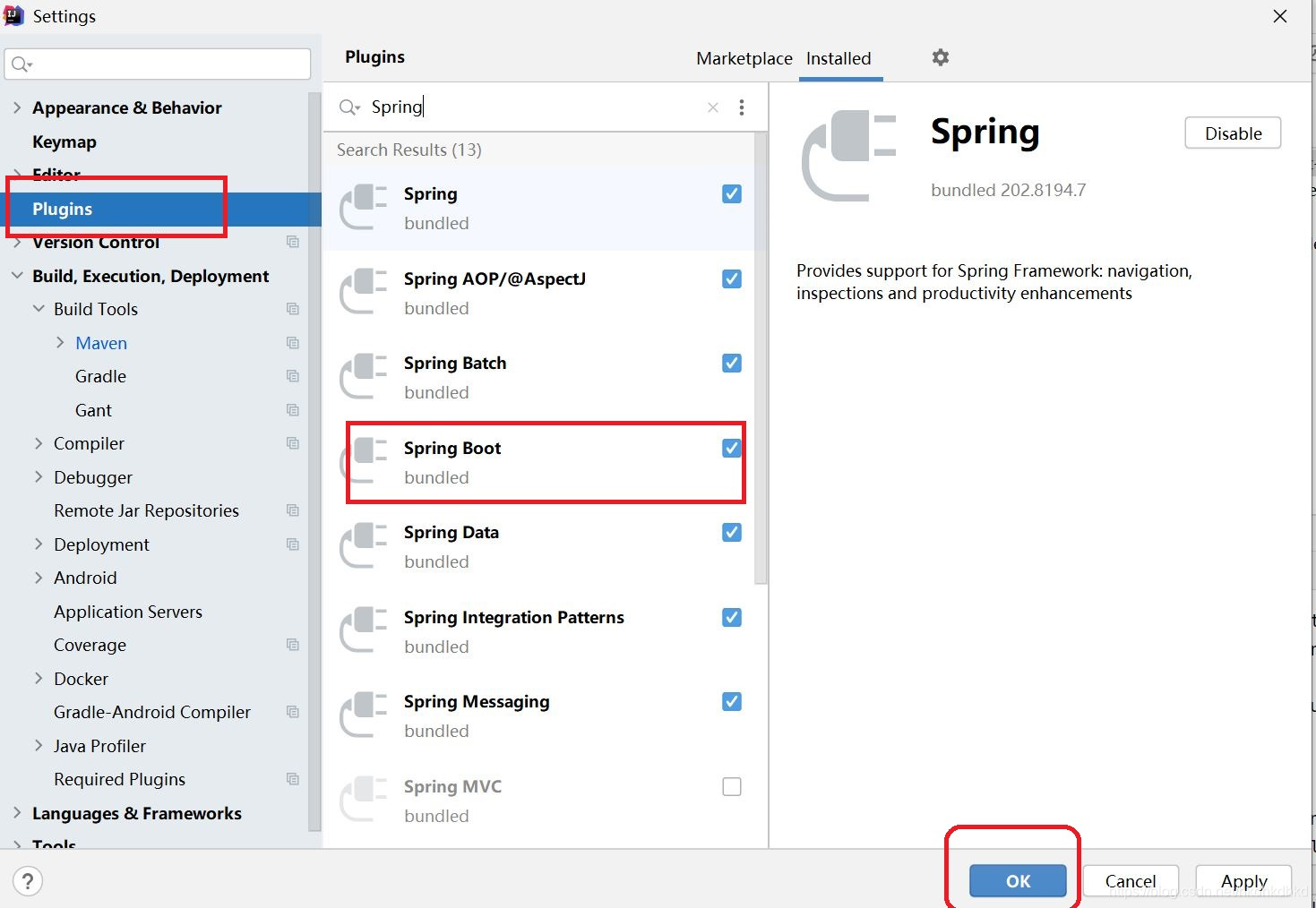Open the plugins gear settings icon

(940, 57)
